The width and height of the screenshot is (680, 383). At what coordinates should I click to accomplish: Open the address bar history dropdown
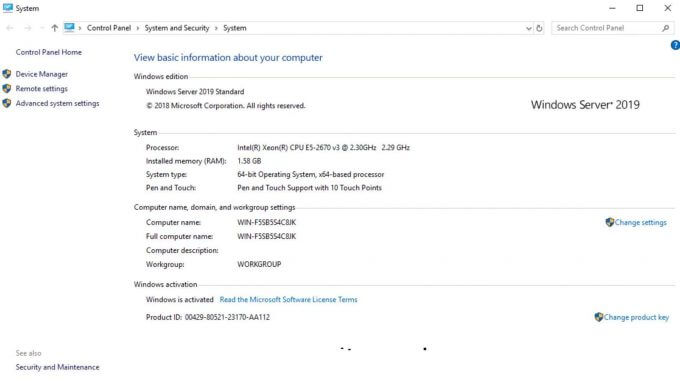pos(528,28)
